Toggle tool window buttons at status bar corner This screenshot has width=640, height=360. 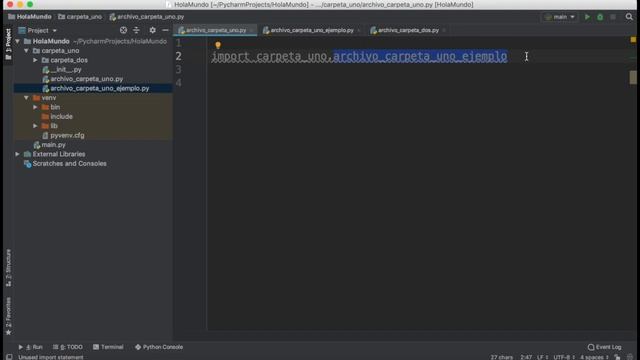tap(9, 357)
